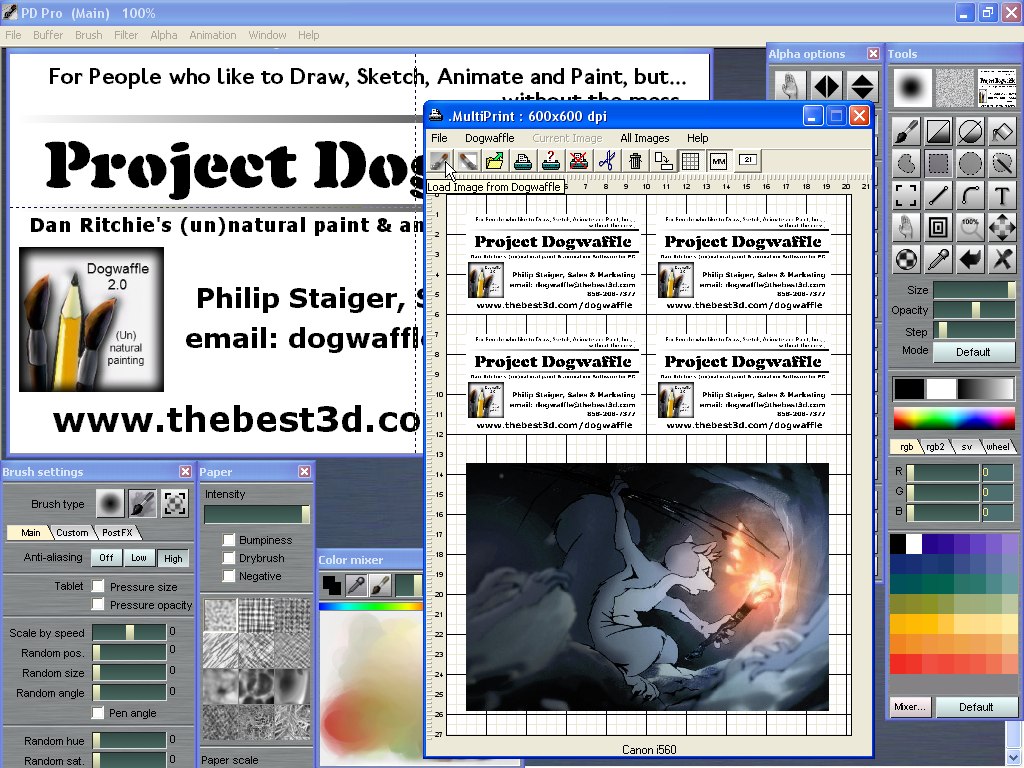
Task: Open the All Images menu in MultiPrint
Action: click(x=644, y=138)
